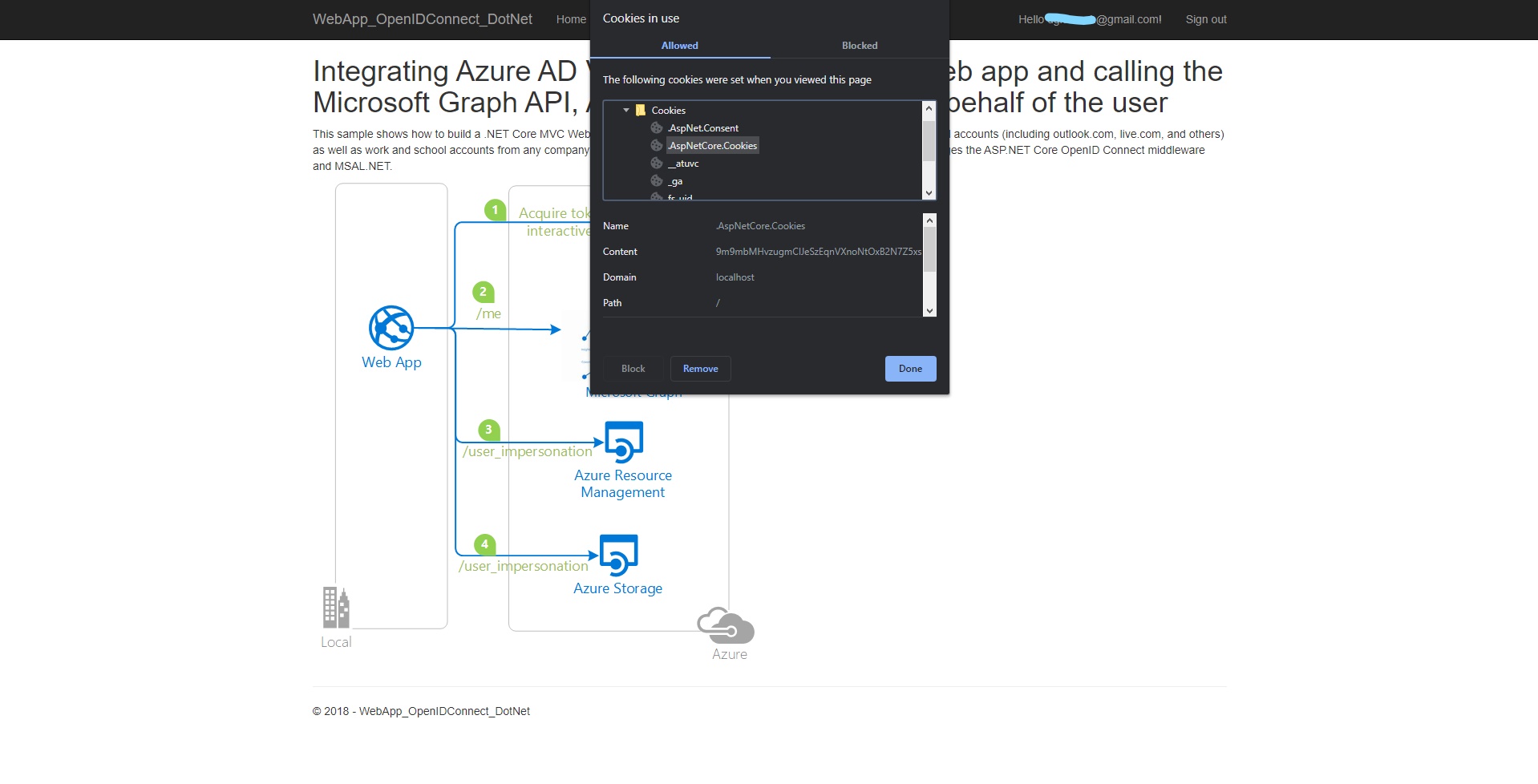The height and width of the screenshot is (784, 1538).
Task: Open the Home navigation link
Action: pos(571,19)
